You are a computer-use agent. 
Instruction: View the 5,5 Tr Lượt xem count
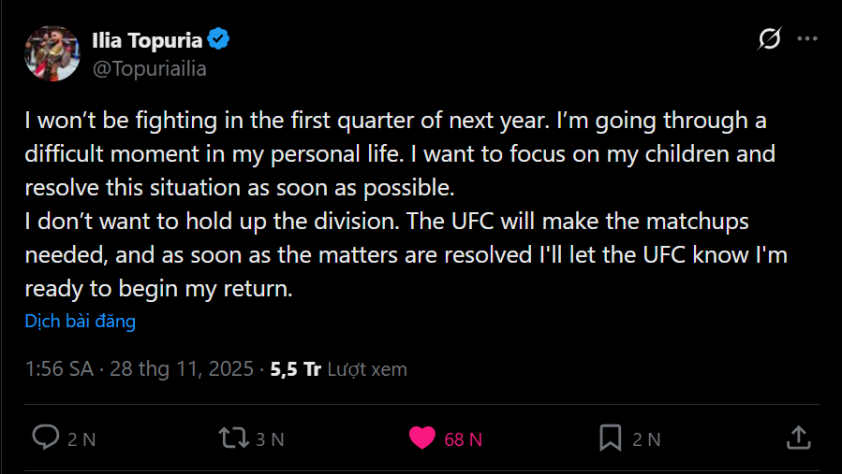(x=338, y=369)
